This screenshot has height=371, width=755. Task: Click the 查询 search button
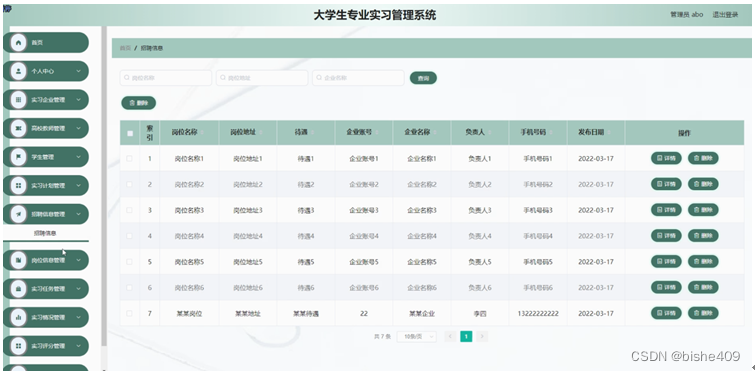[x=423, y=78]
